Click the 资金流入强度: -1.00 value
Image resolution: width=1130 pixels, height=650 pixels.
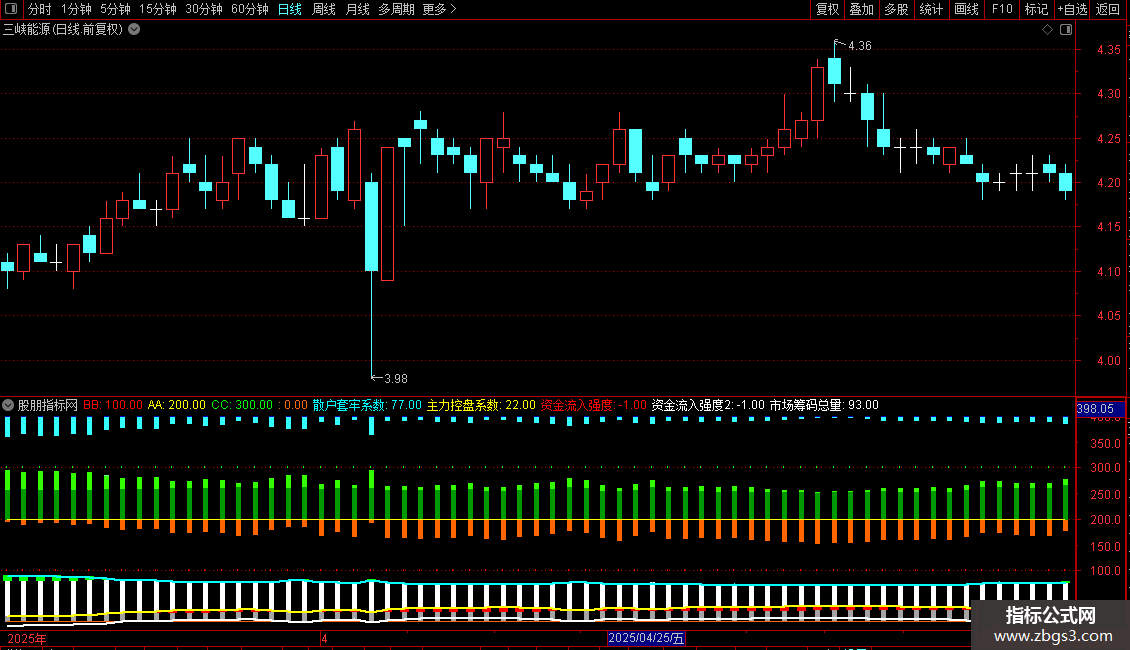[594, 405]
